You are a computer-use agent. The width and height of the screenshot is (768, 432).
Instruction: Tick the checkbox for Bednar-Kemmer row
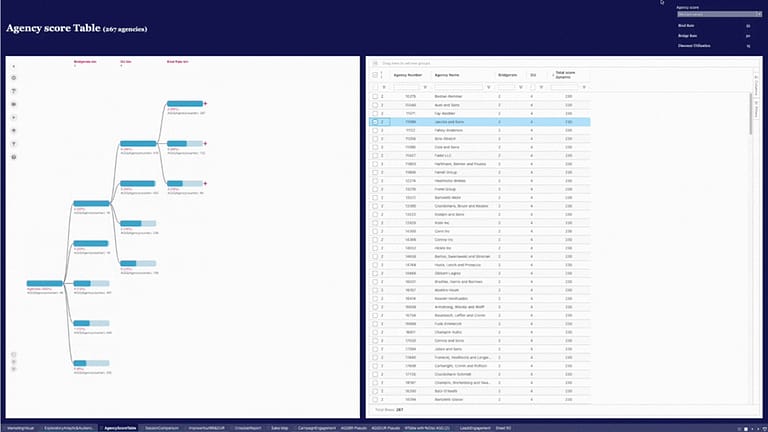(x=376, y=97)
